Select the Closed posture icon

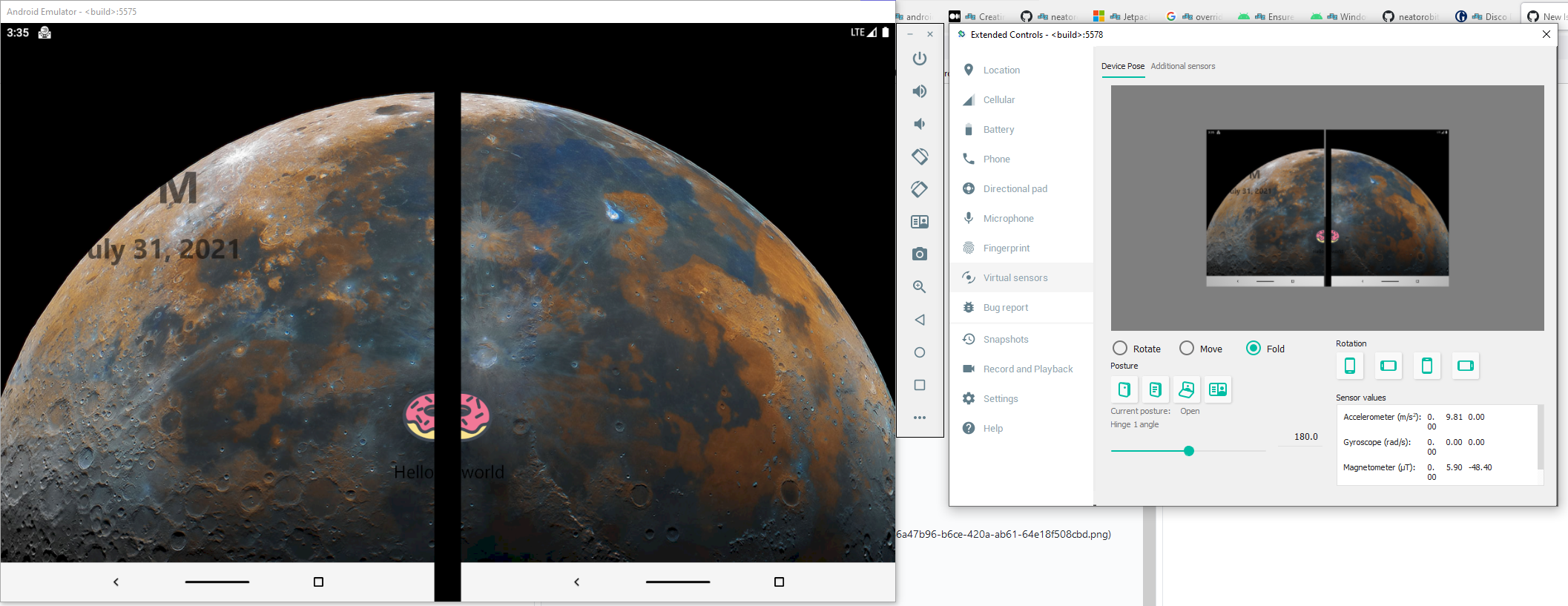pyautogui.click(x=1124, y=389)
